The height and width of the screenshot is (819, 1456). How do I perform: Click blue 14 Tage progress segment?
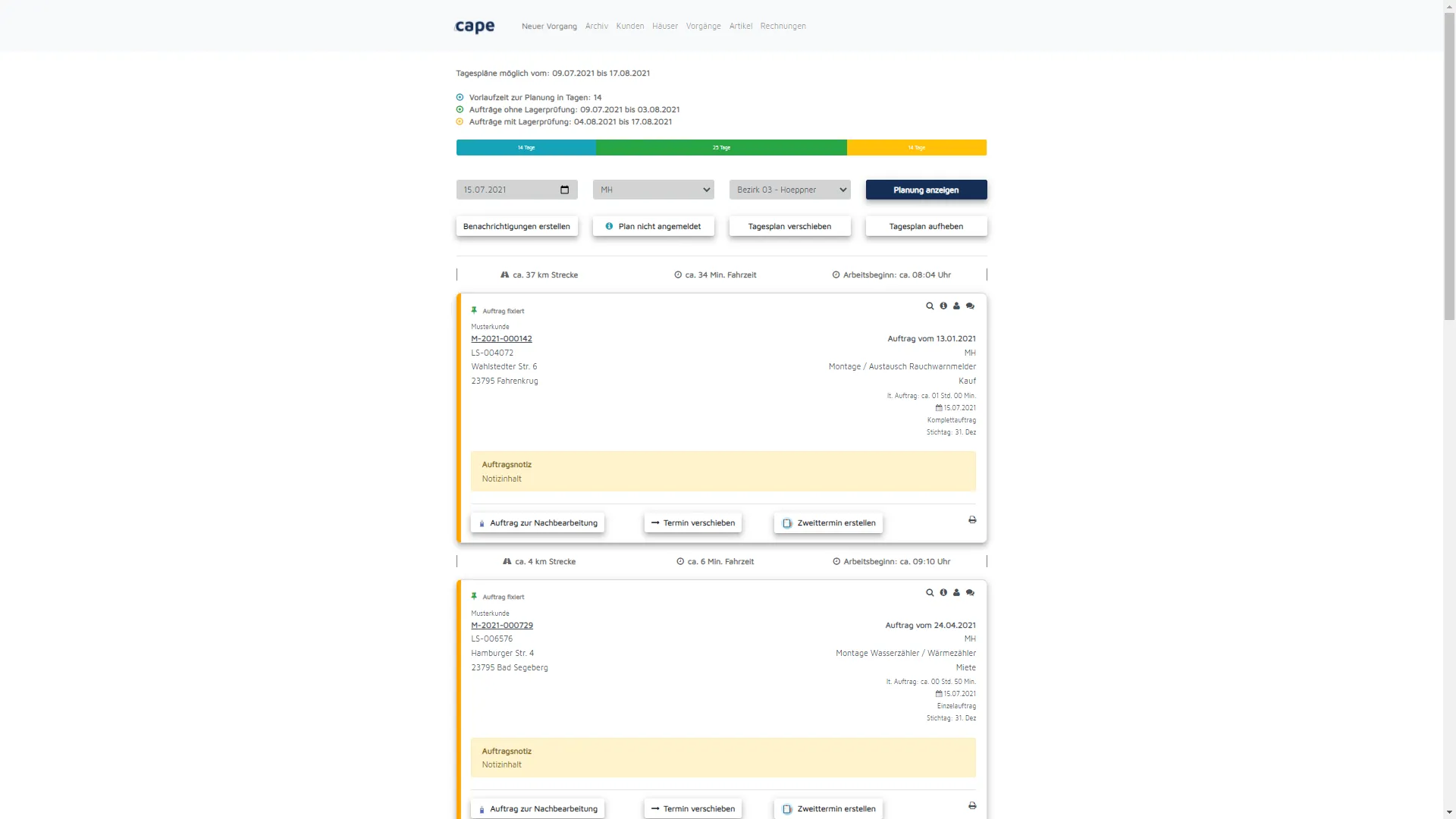(x=526, y=148)
